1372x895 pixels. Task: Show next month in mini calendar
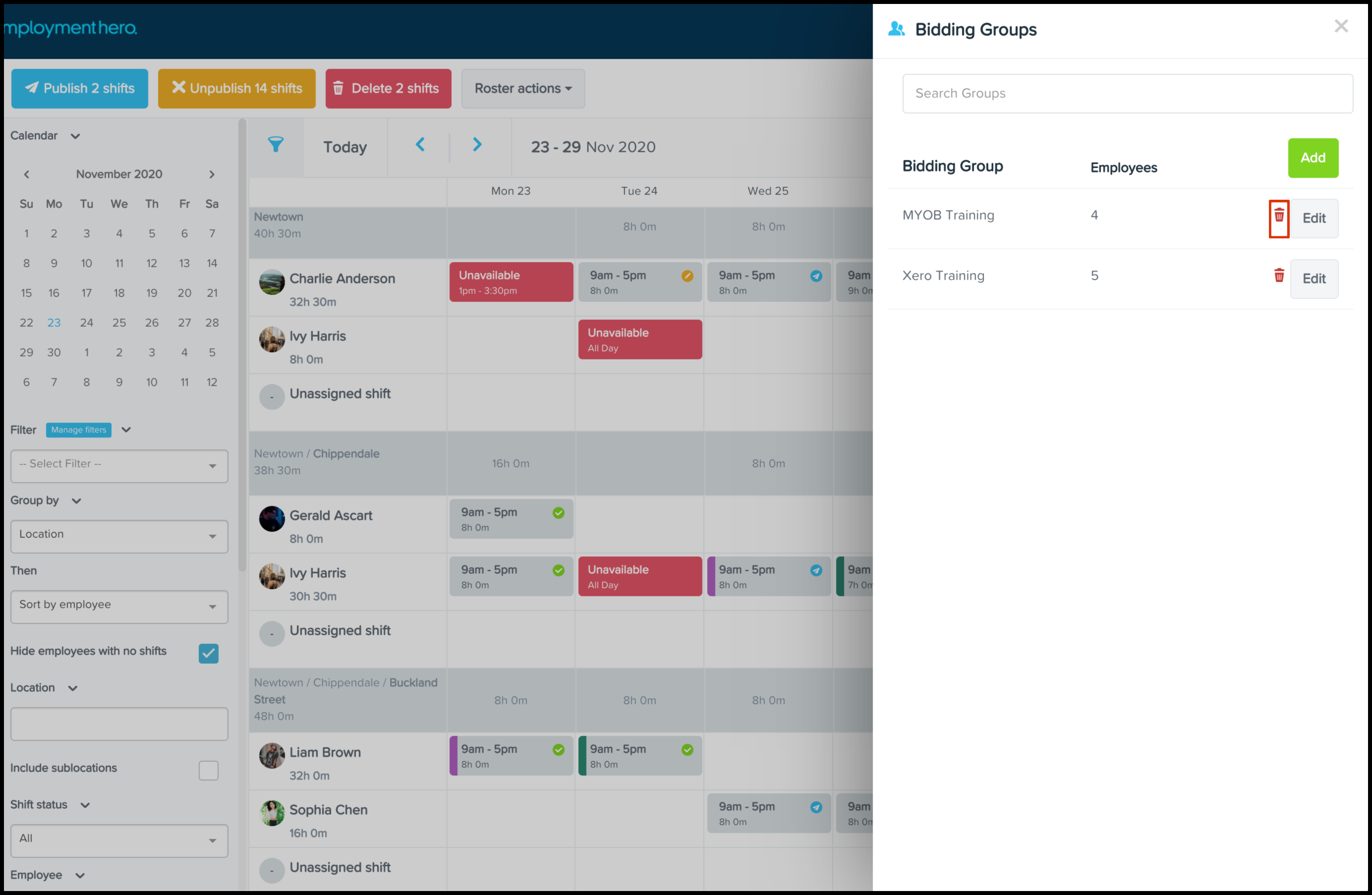pos(212,174)
